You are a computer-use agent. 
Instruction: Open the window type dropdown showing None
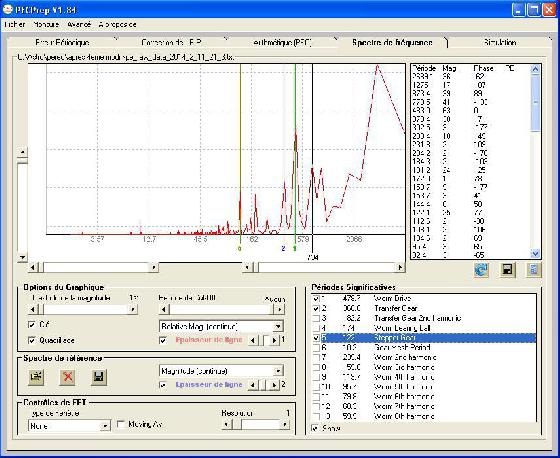point(105,426)
